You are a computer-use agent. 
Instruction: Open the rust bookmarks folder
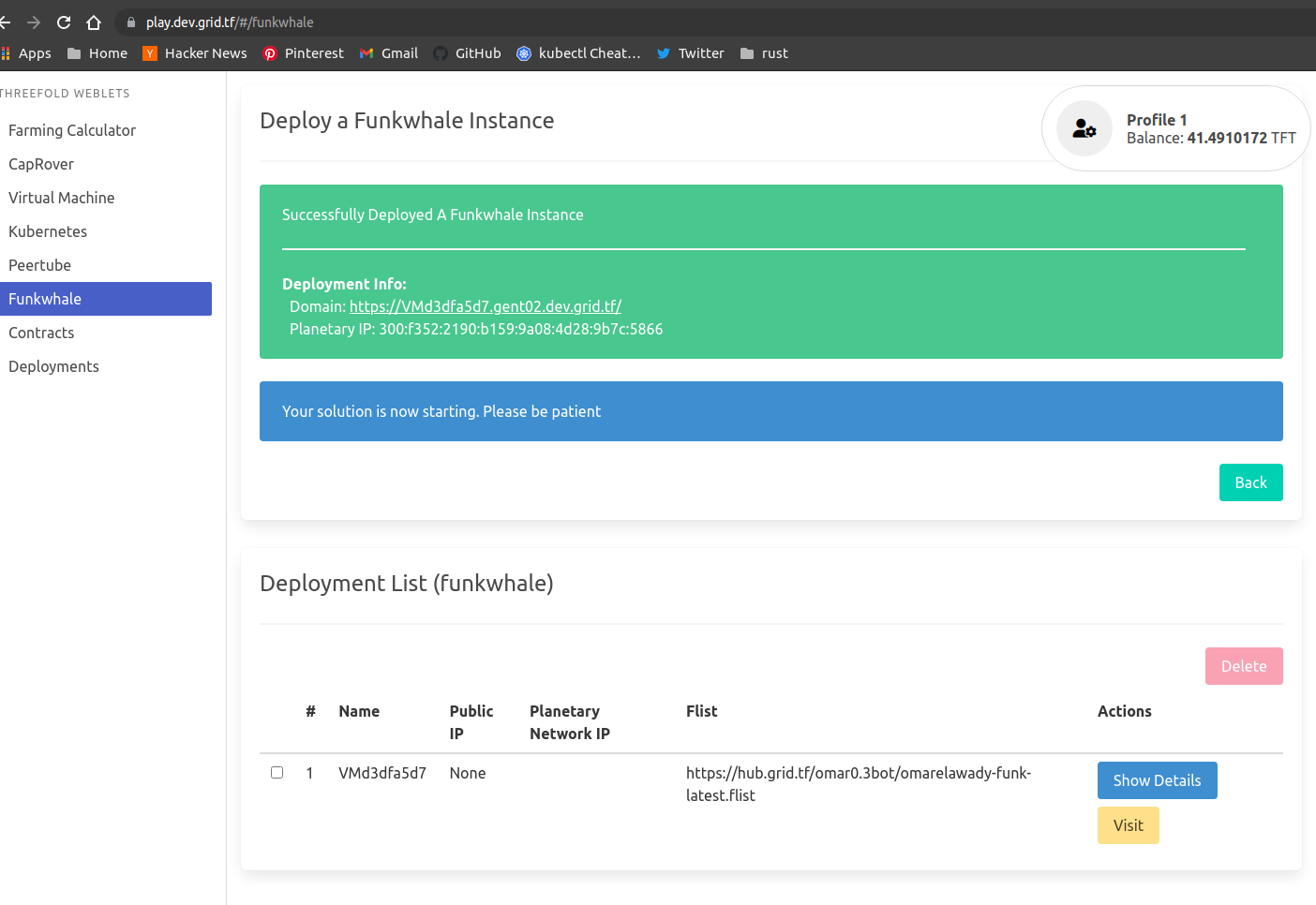(x=764, y=53)
